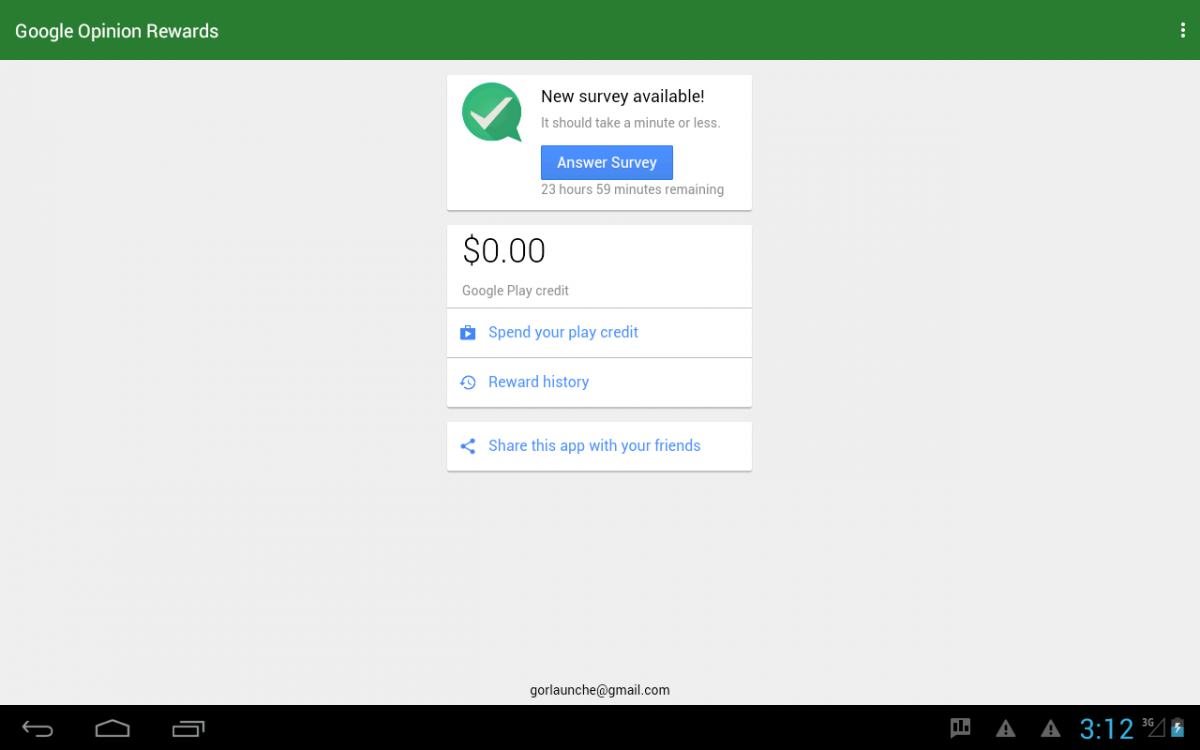
Task: Click the share icon
Action: click(467, 446)
